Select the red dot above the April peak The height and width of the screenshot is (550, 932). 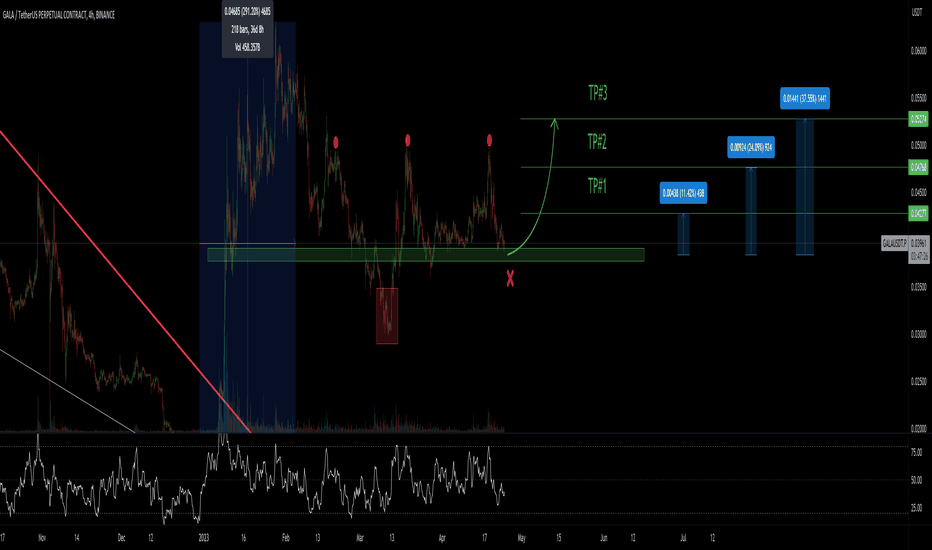coord(489,140)
